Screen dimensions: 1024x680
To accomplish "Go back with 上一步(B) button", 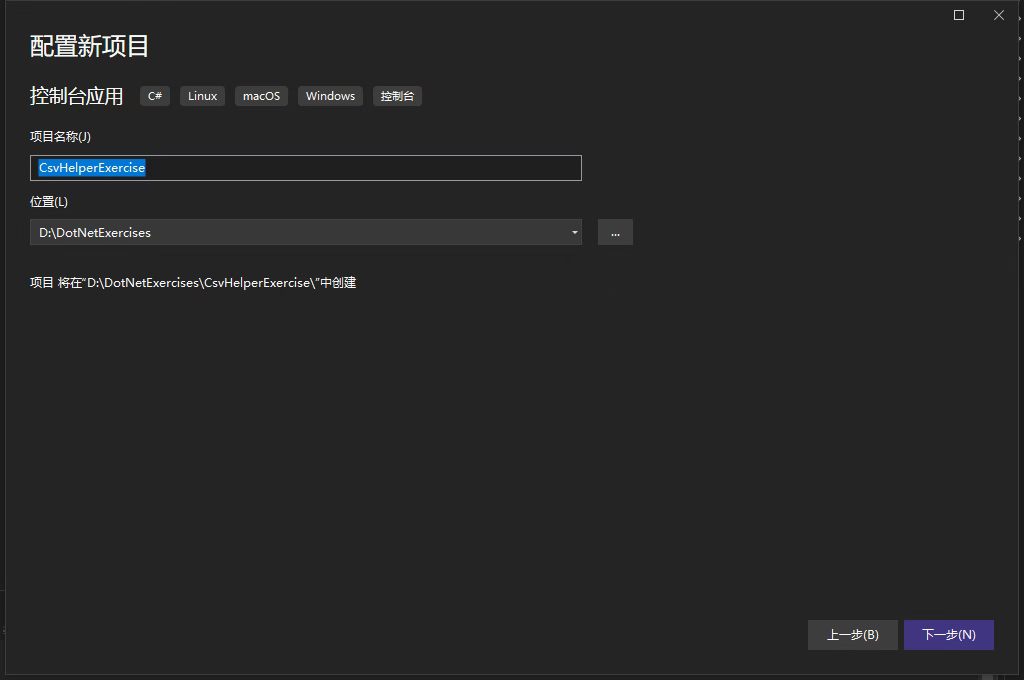I will [853, 635].
